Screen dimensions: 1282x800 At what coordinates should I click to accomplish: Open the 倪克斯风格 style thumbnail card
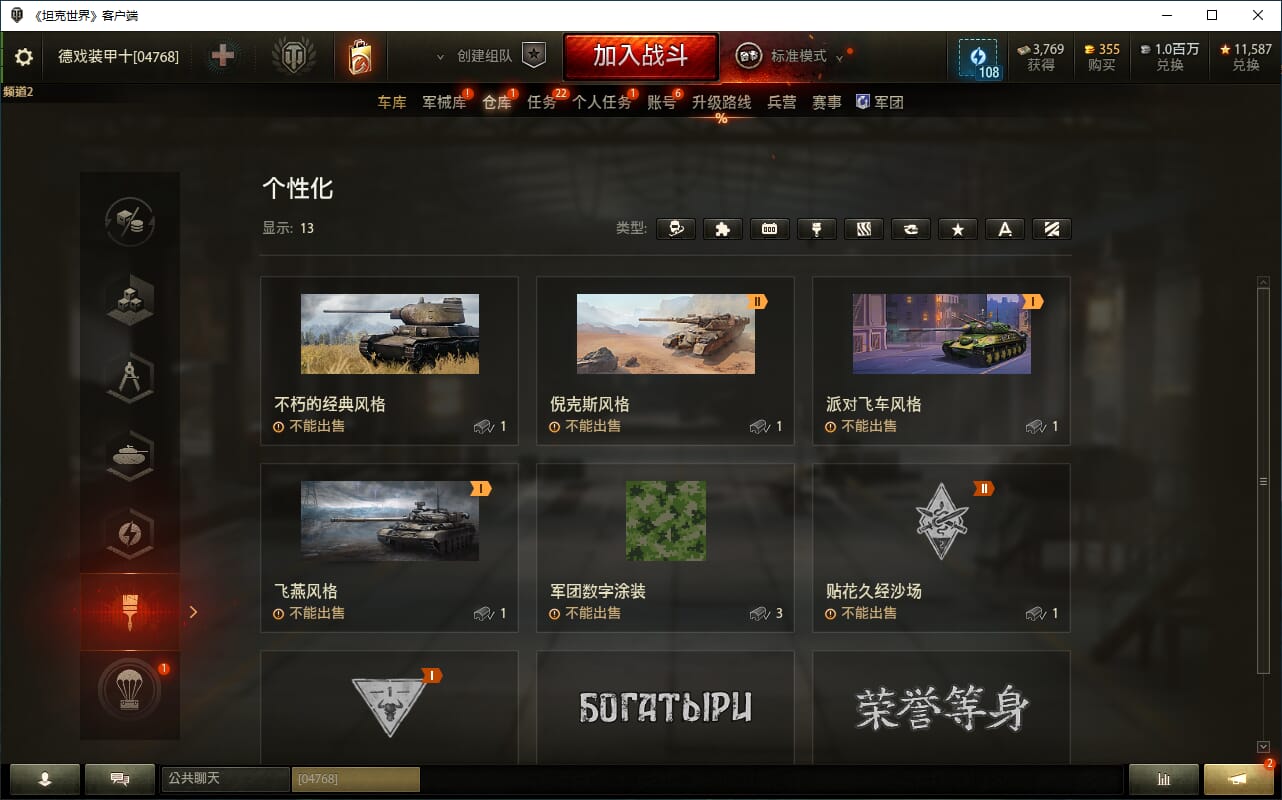(665, 361)
